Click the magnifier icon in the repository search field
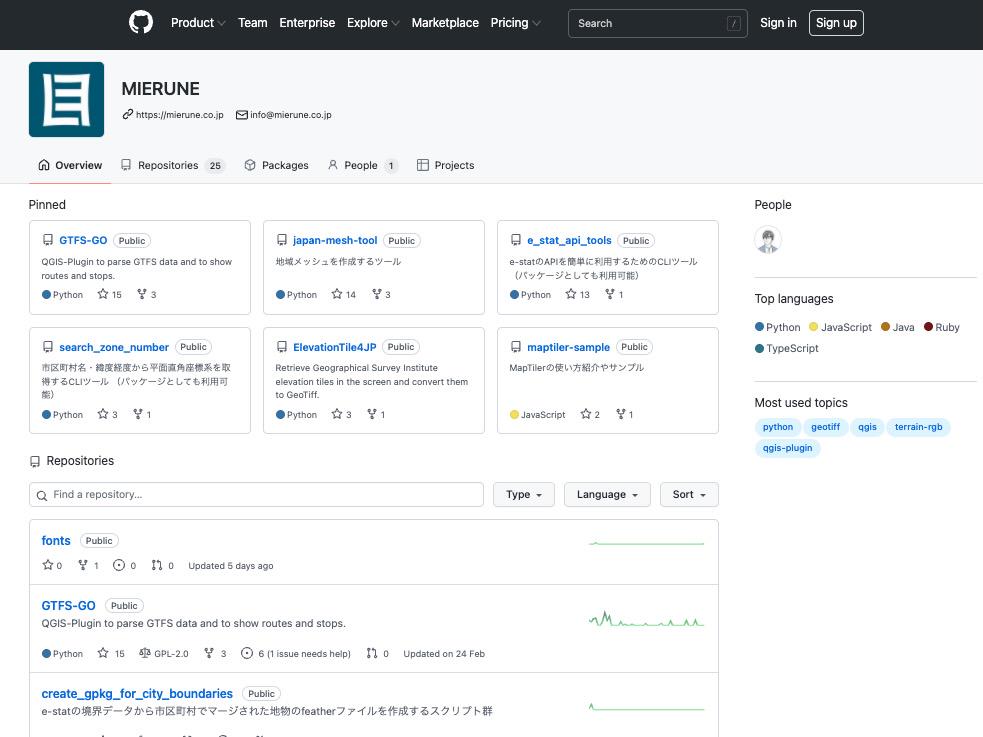The image size is (983, 737). tap(41, 495)
